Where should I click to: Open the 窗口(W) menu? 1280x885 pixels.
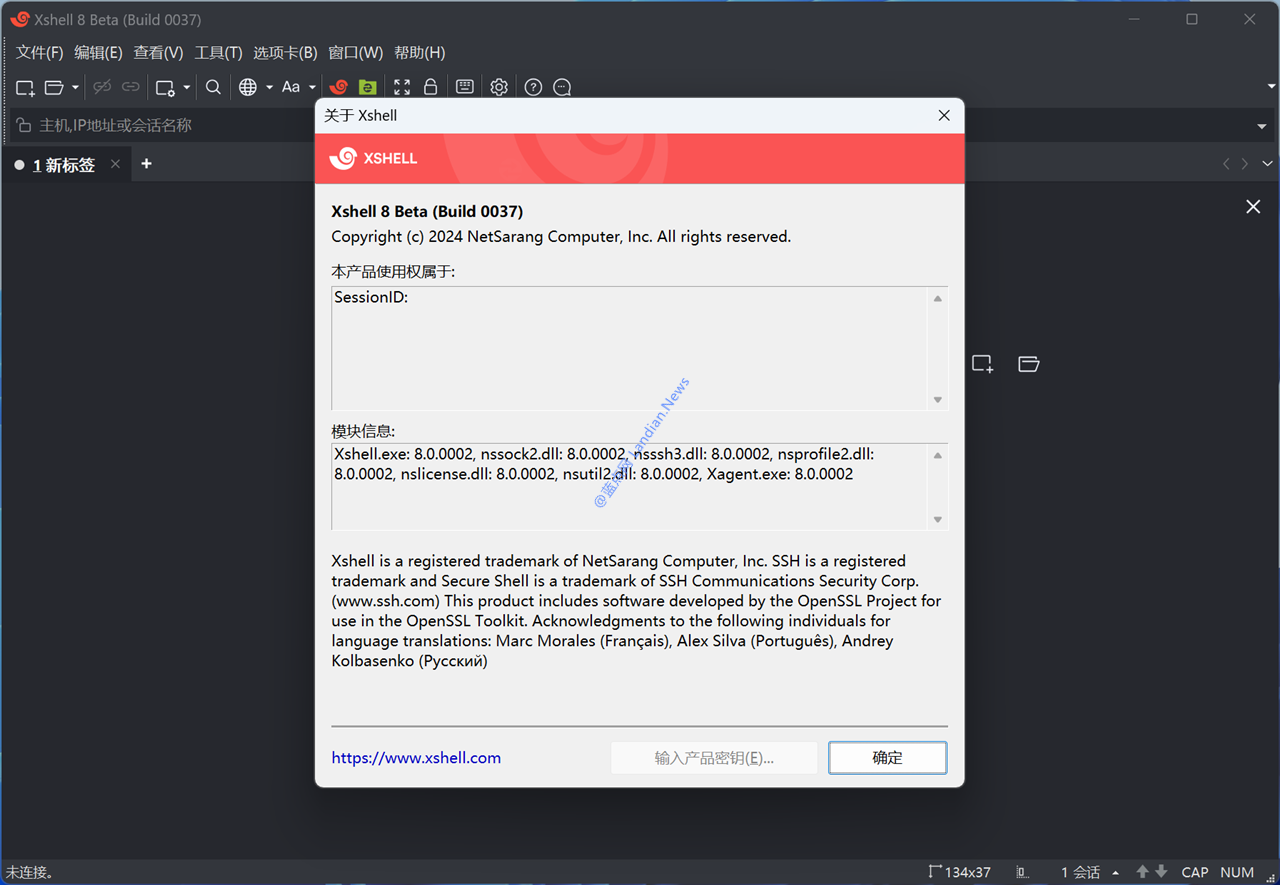point(356,53)
